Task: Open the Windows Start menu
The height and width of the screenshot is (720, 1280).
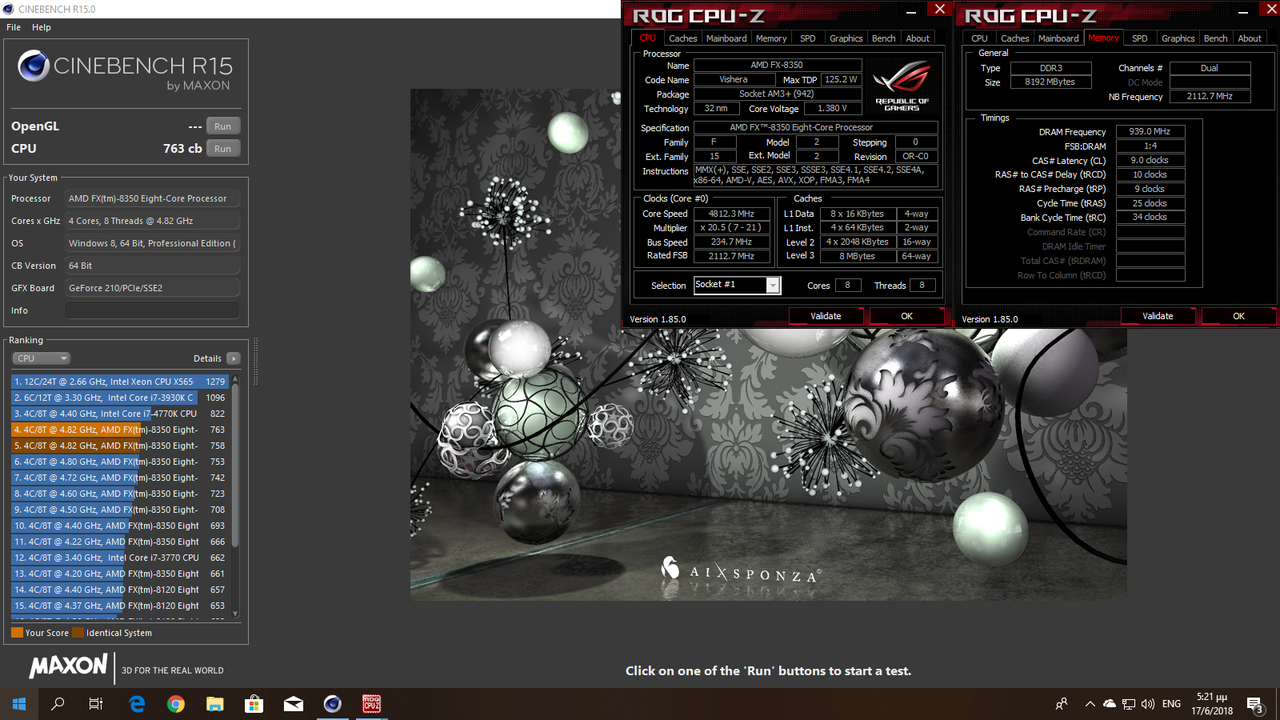Action: [x=19, y=704]
